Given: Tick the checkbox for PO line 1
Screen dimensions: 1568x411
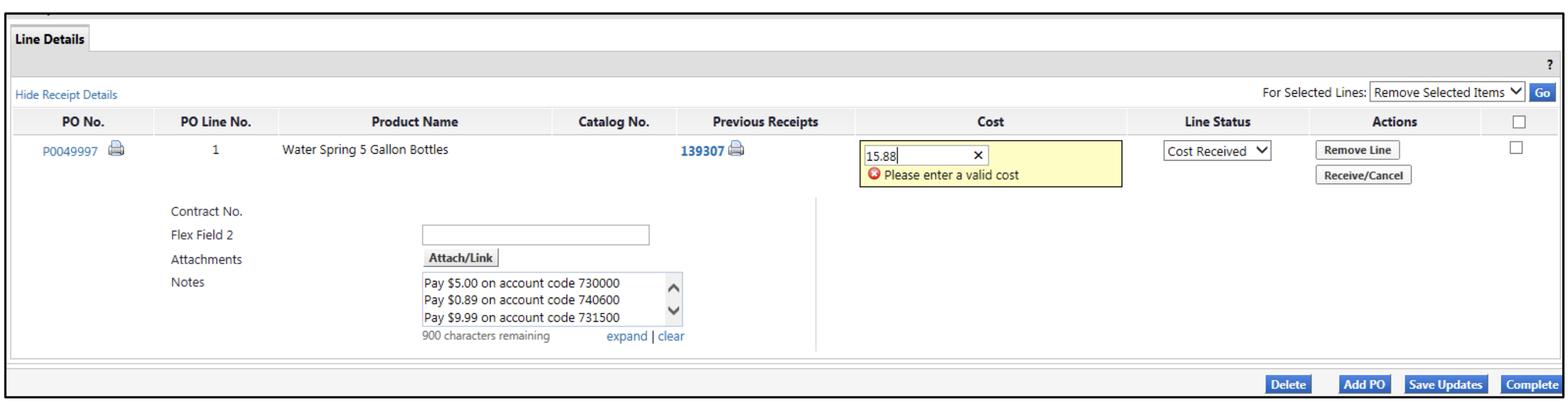Looking at the screenshot, I should point(1516,148).
